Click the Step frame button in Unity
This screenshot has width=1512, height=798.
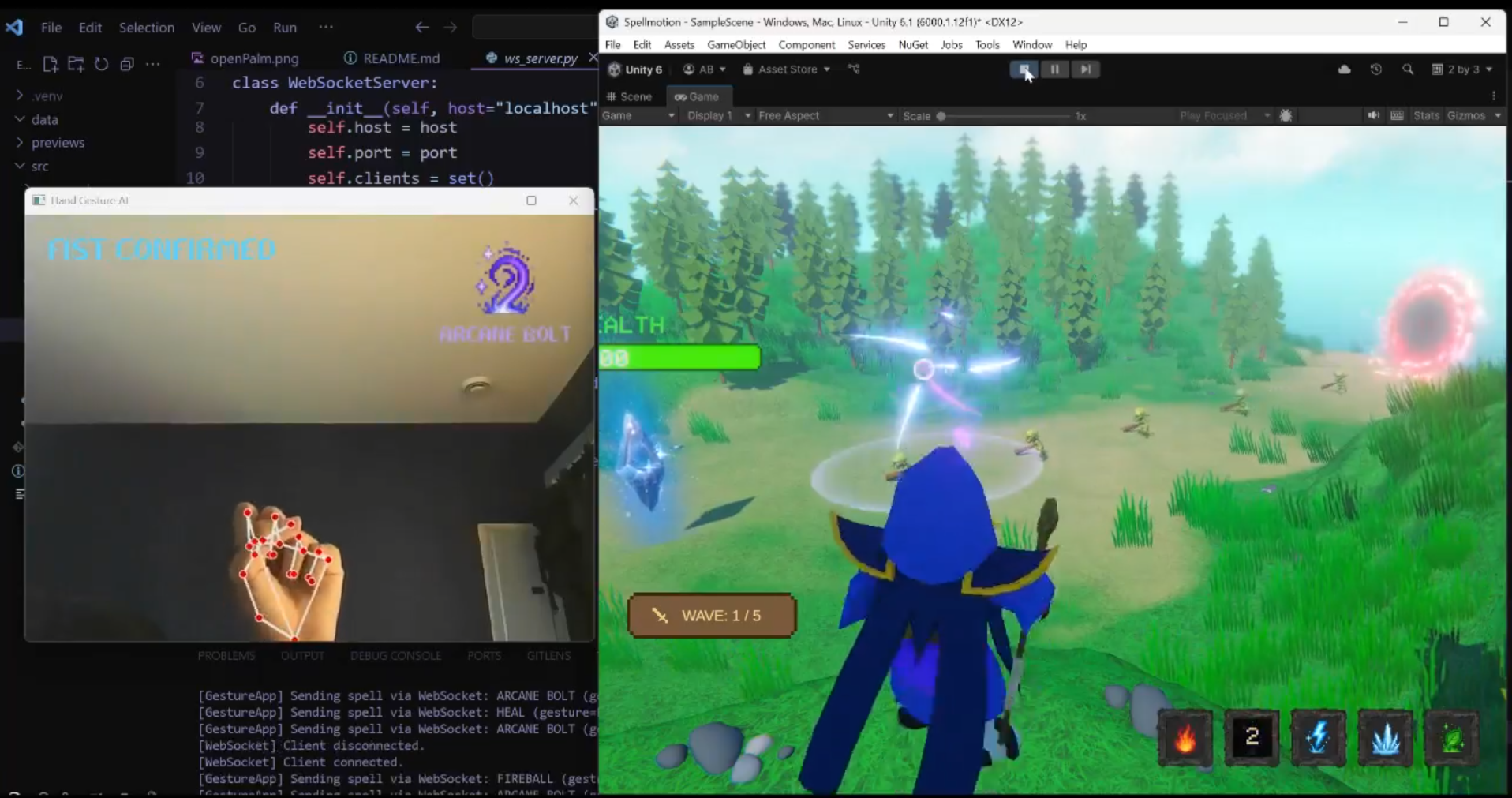1086,69
